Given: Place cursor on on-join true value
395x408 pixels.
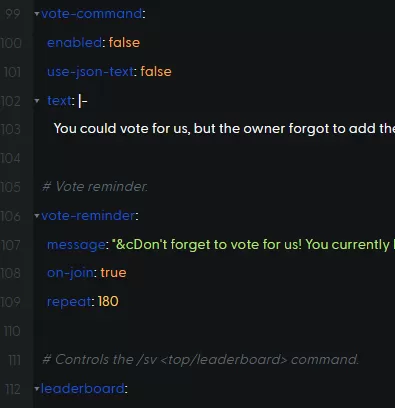Looking at the screenshot, I should [113, 273].
